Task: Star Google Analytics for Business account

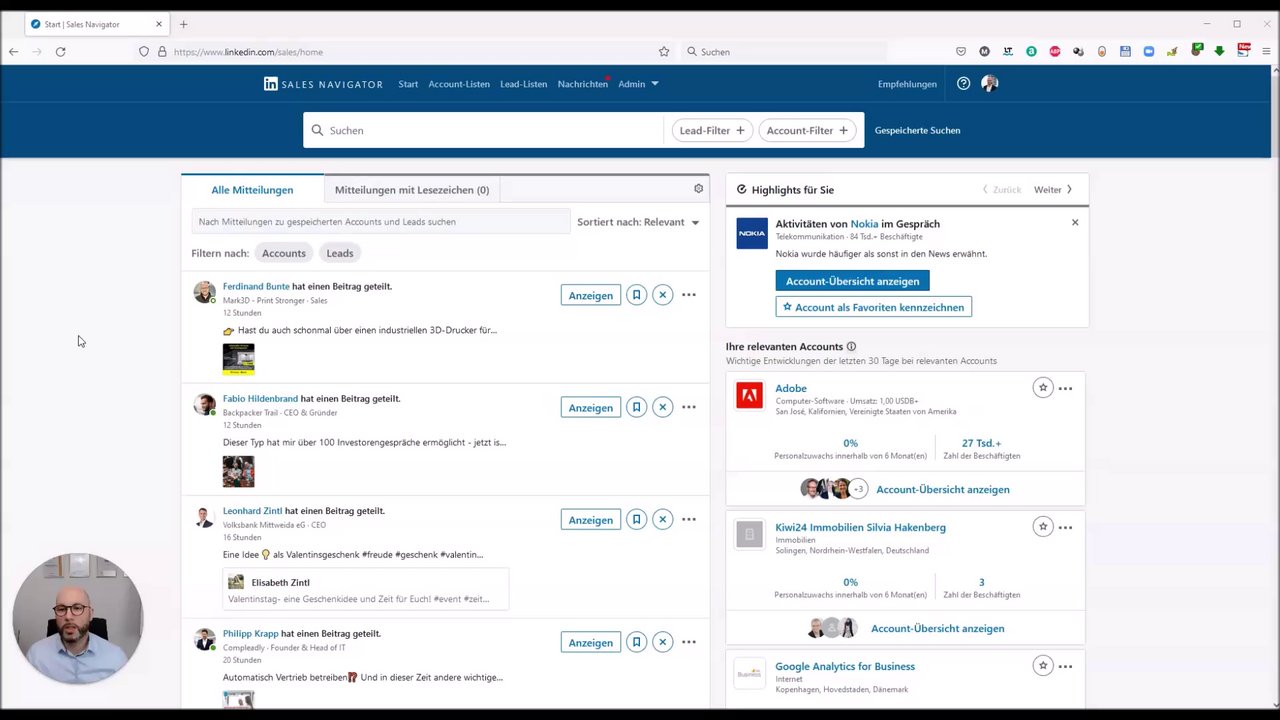Action: click(1043, 666)
